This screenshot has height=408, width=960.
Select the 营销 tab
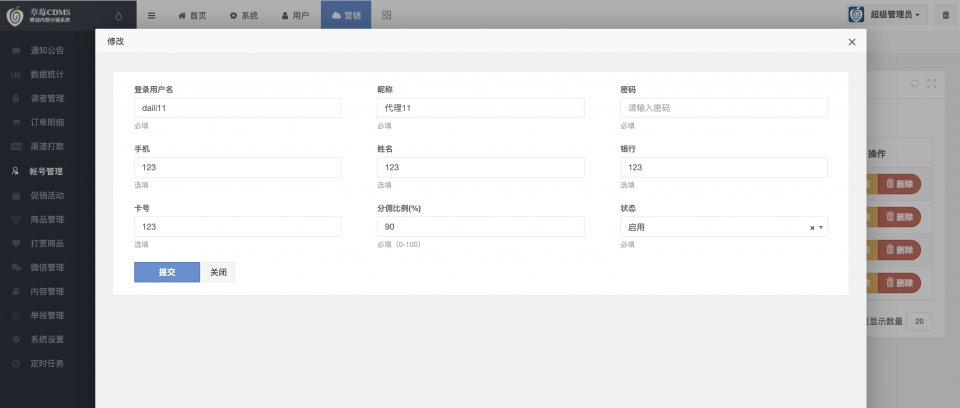[x=346, y=16]
